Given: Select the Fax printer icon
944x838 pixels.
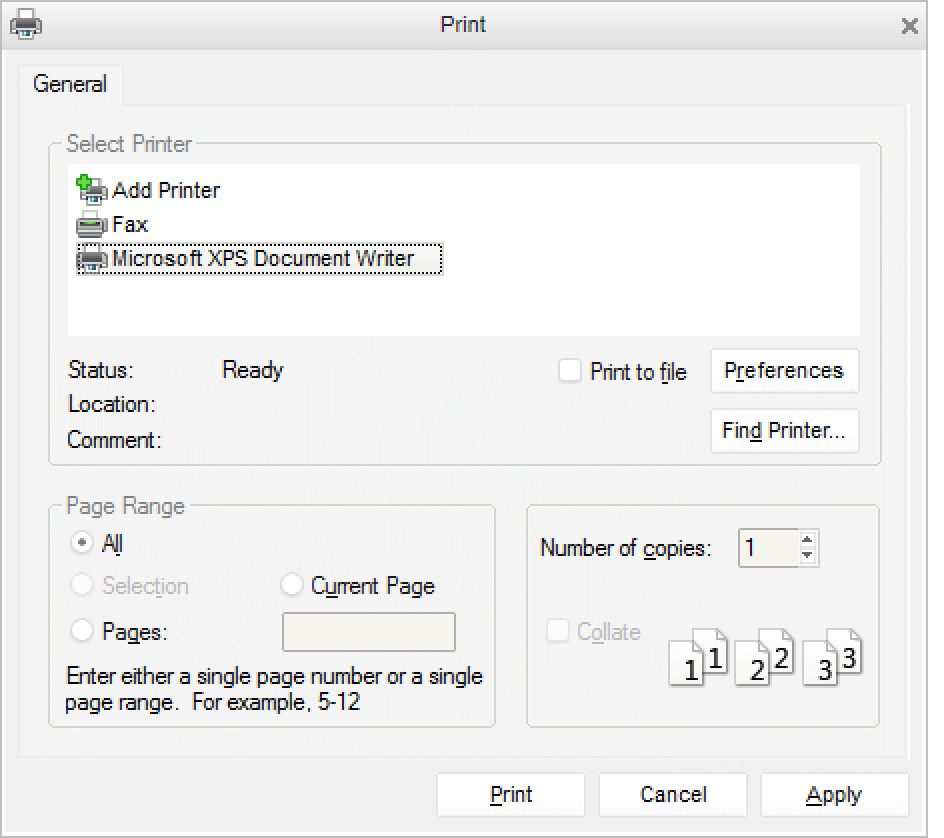Looking at the screenshot, I should pyautogui.click(x=91, y=225).
